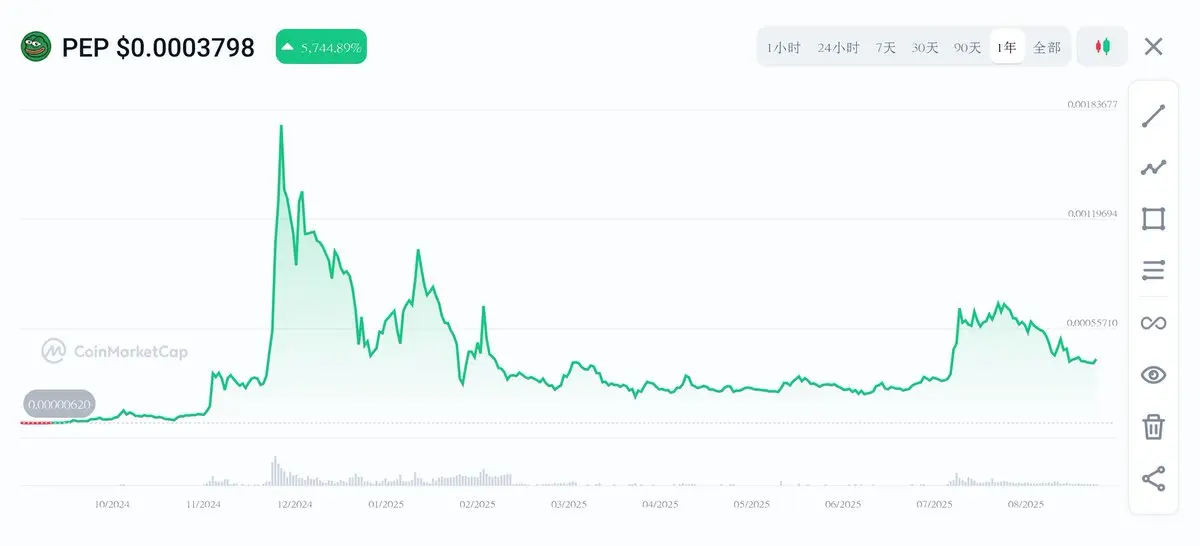Delete drawings with the trash icon
This screenshot has width=1200, height=546.
[x=1153, y=427]
